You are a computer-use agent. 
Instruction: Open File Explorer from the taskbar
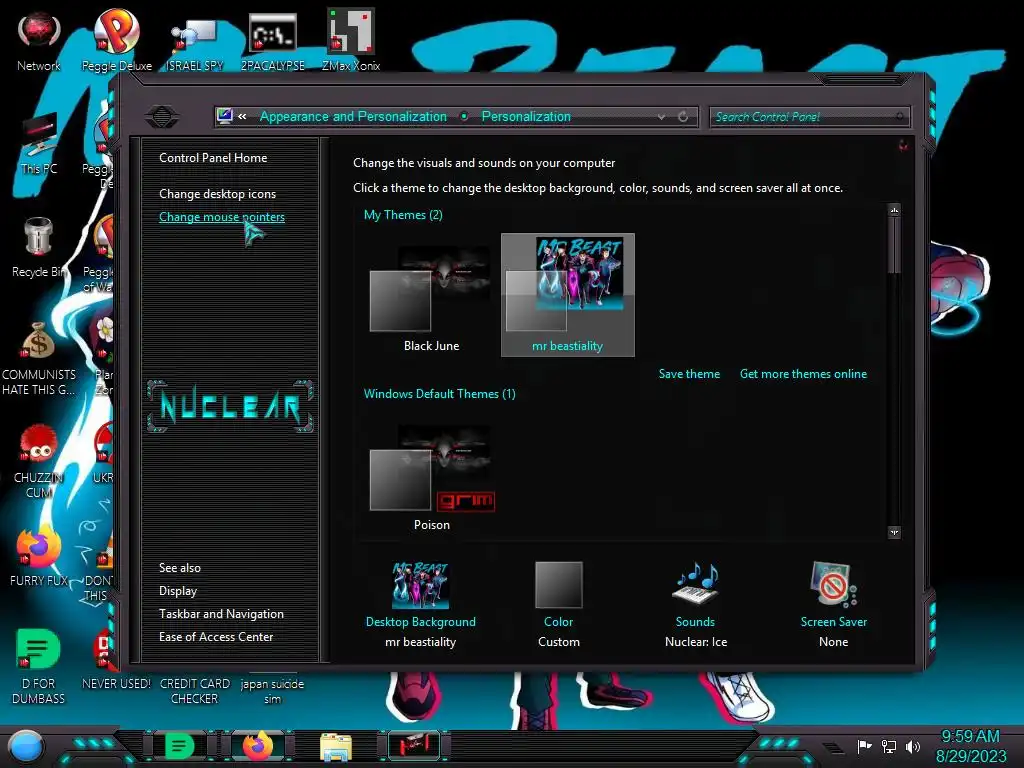[x=336, y=746]
